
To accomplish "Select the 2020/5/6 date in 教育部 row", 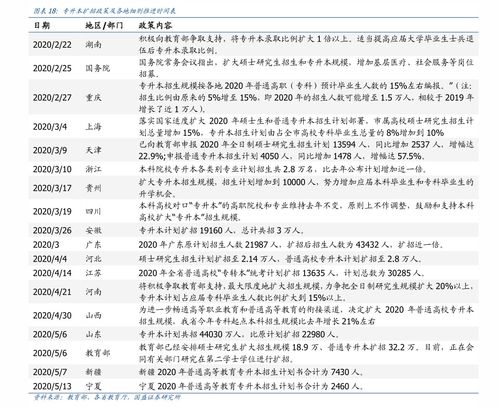I will (50, 353).
